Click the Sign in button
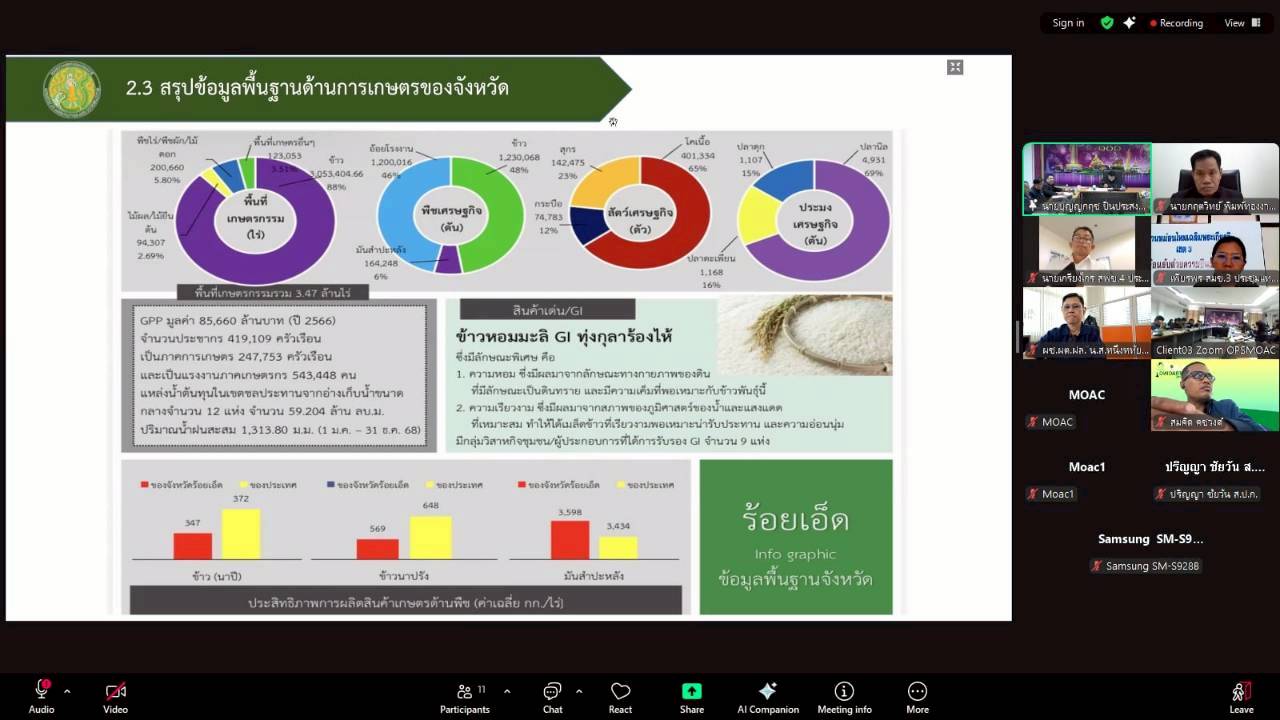Viewport: 1280px width, 720px height. [1068, 23]
